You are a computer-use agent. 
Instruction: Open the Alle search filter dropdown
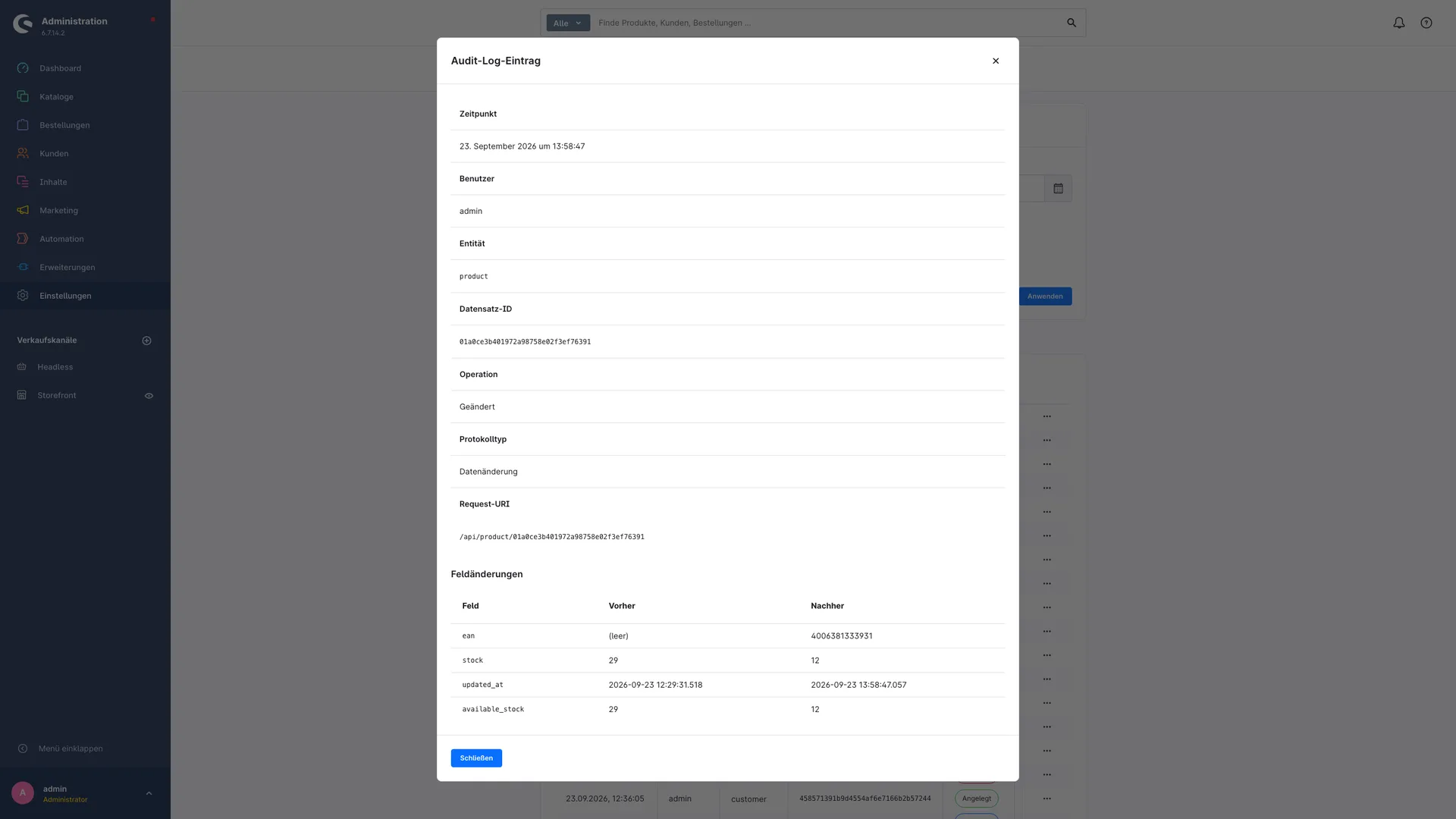pos(568,23)
